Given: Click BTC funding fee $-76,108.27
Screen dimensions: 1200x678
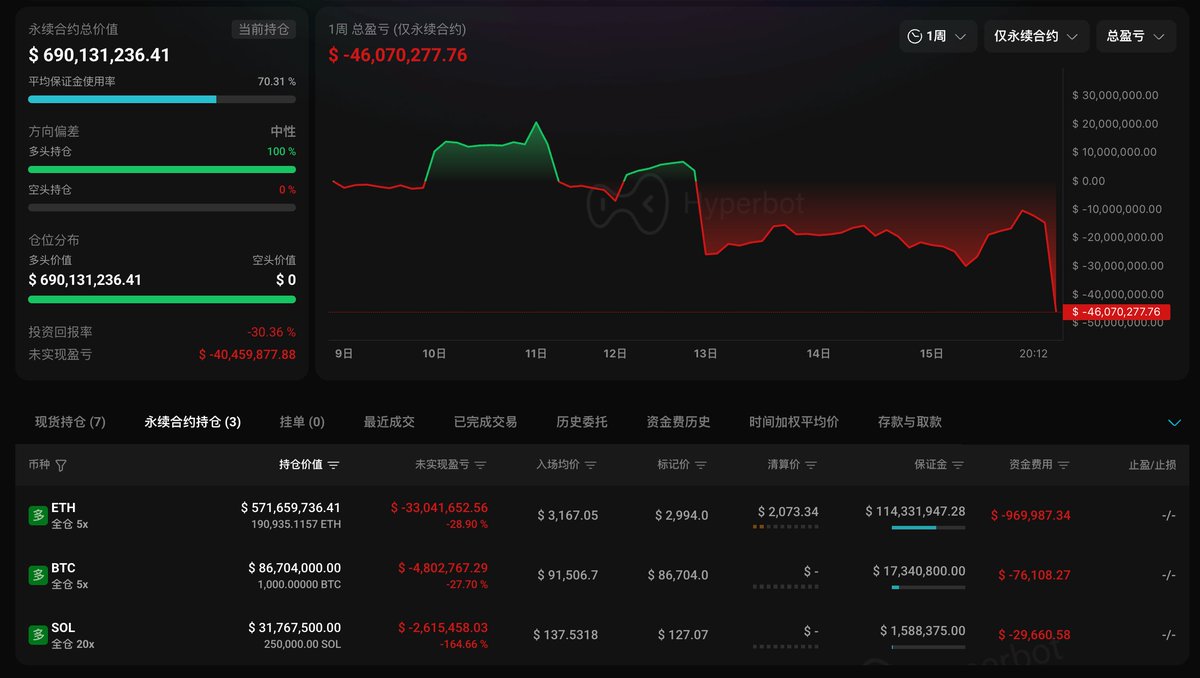Looking at the screenshot, I should [1034, 575].
